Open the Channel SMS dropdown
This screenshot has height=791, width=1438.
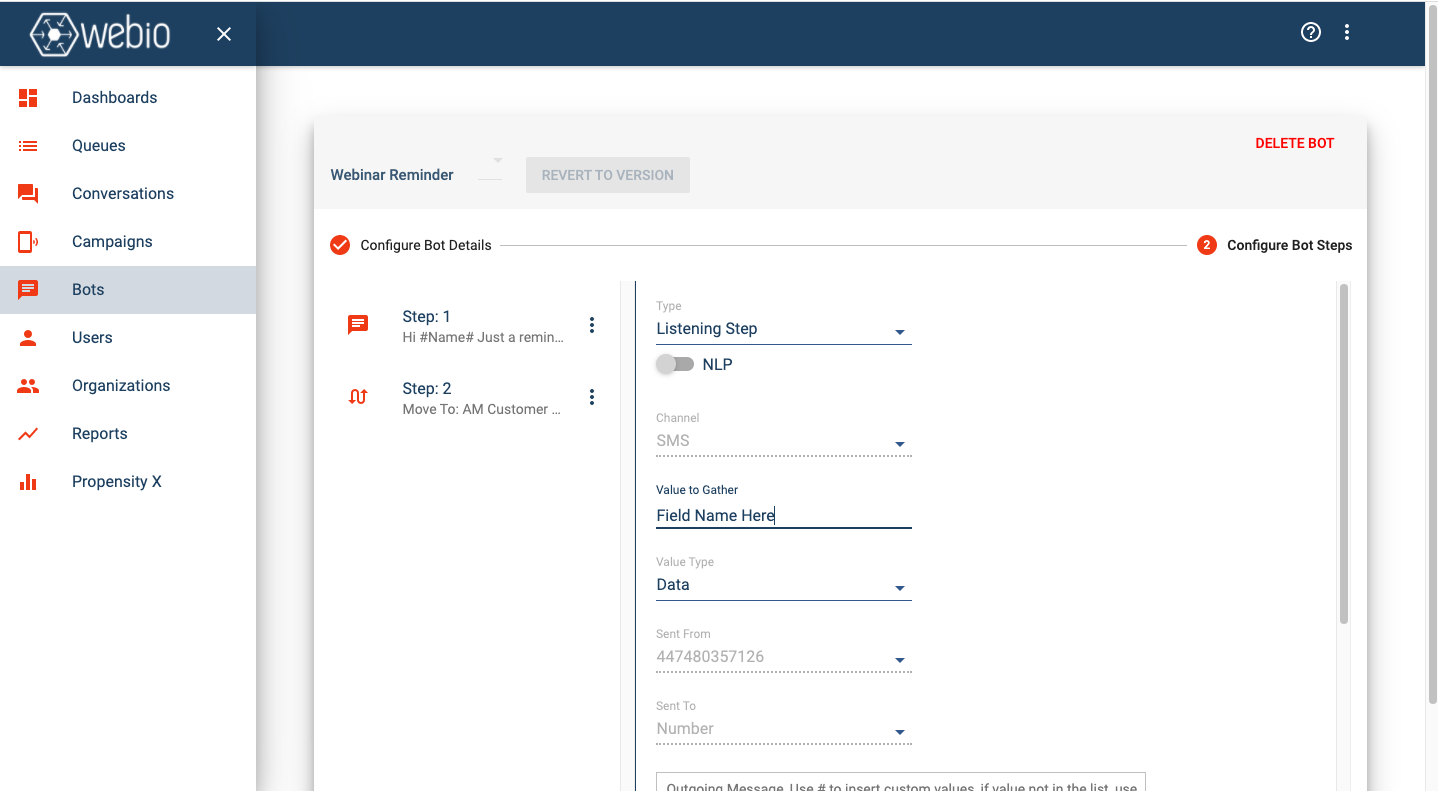coord(784,441)
